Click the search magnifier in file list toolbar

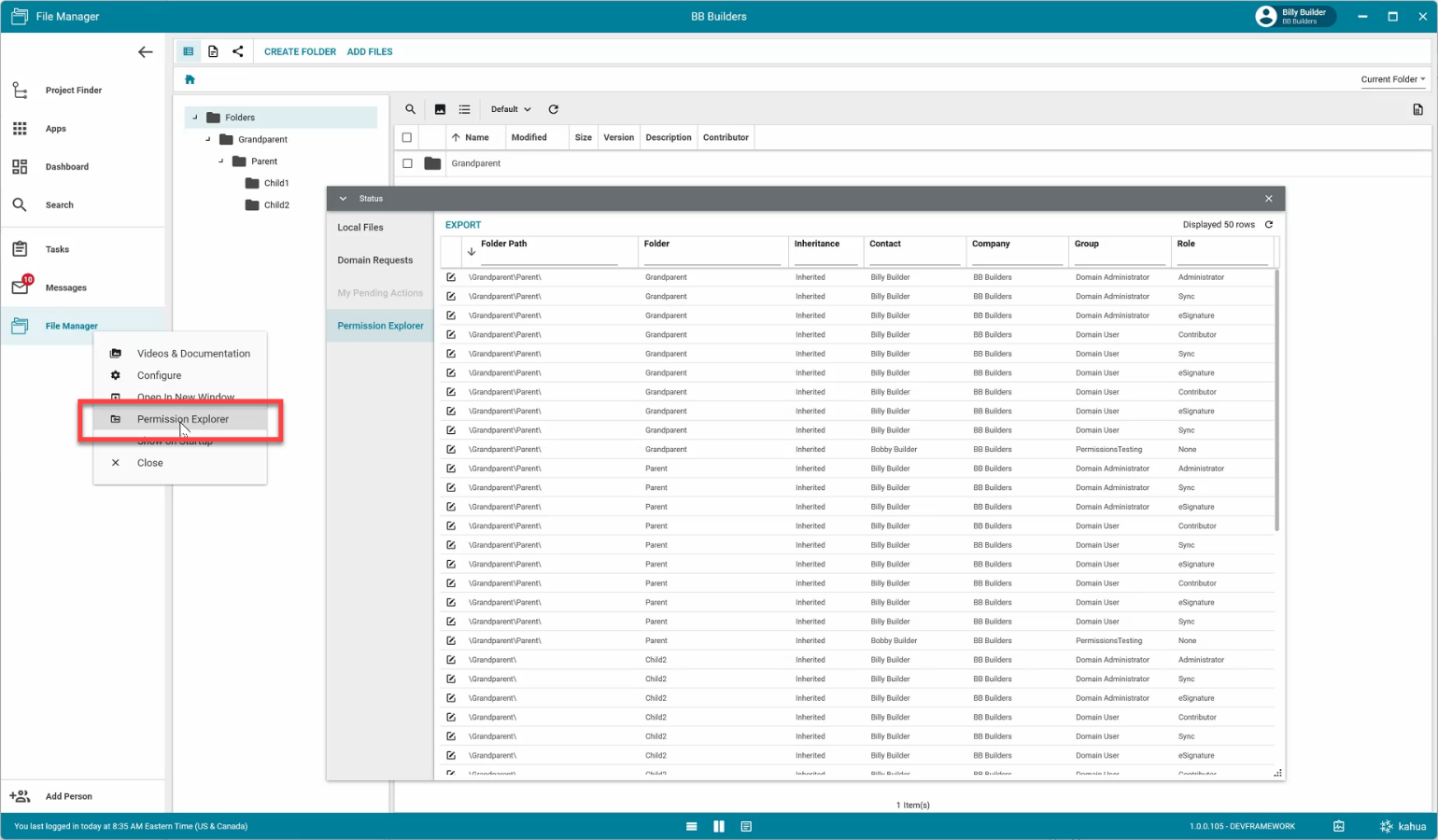tap(410, 109)
